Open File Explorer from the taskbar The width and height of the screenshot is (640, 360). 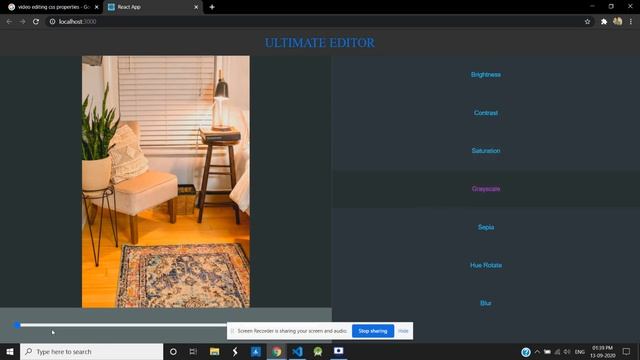pos(214,351)
